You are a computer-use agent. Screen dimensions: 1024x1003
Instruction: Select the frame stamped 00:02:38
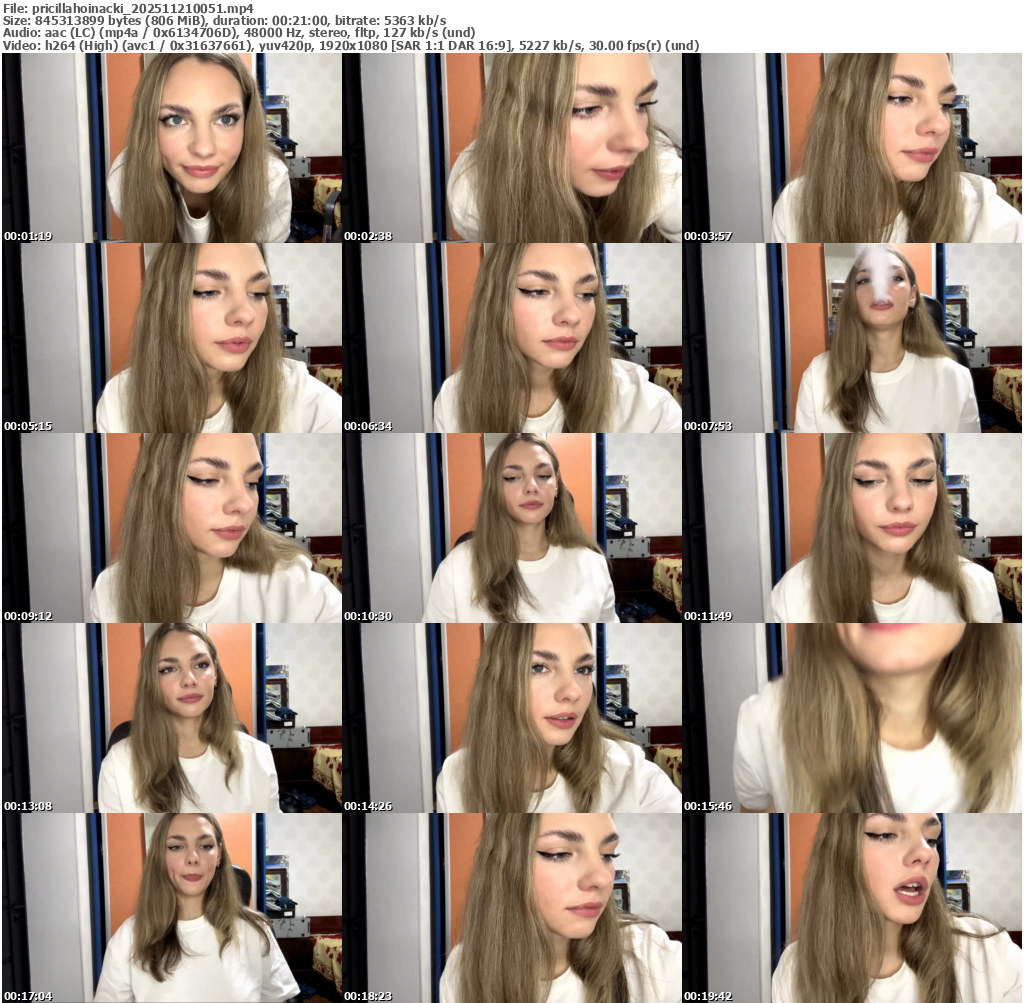coord(512,147)
